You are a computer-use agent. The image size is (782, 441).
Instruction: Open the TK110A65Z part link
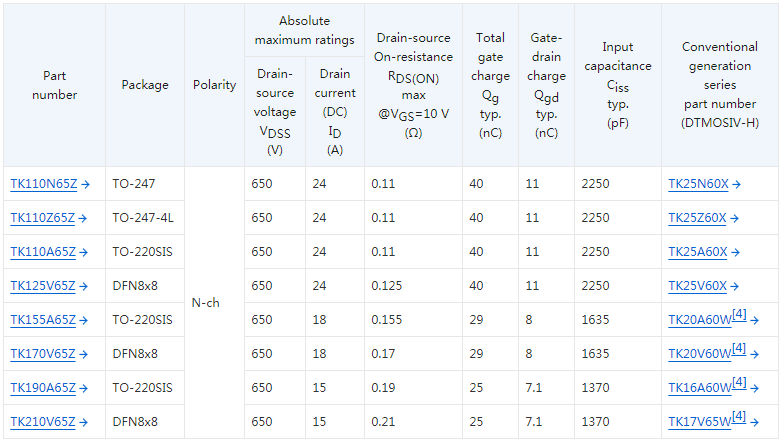click(43, 253)
